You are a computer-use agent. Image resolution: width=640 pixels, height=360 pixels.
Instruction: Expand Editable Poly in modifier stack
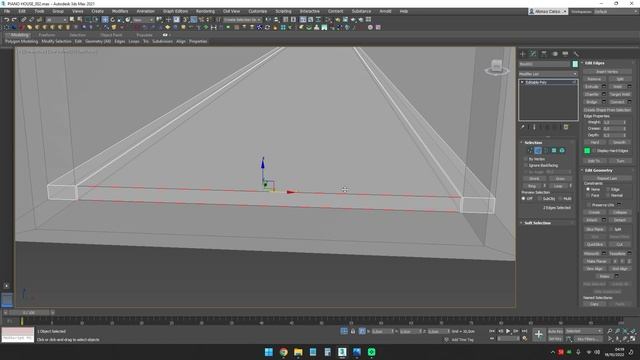(x=522, y=82)
